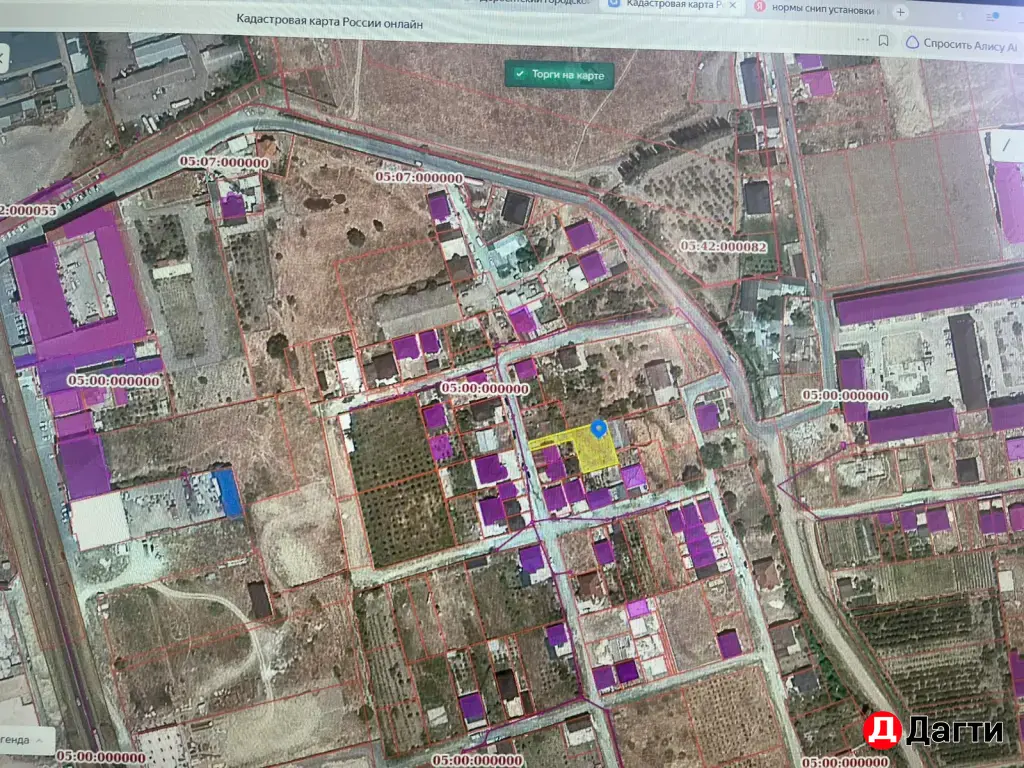
Task: Click '05:00:000000' label north of yellow parcel
Action: point(484,388)
